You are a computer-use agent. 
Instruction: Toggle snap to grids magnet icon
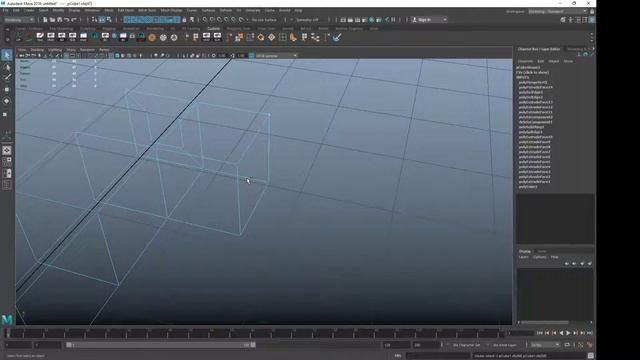click(x=205, y=20)
